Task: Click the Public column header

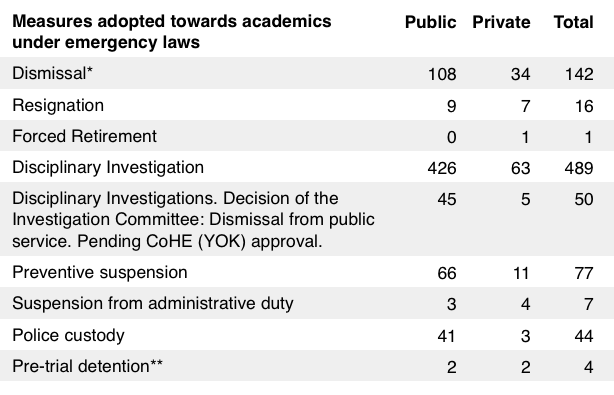Action: [430, 22]
